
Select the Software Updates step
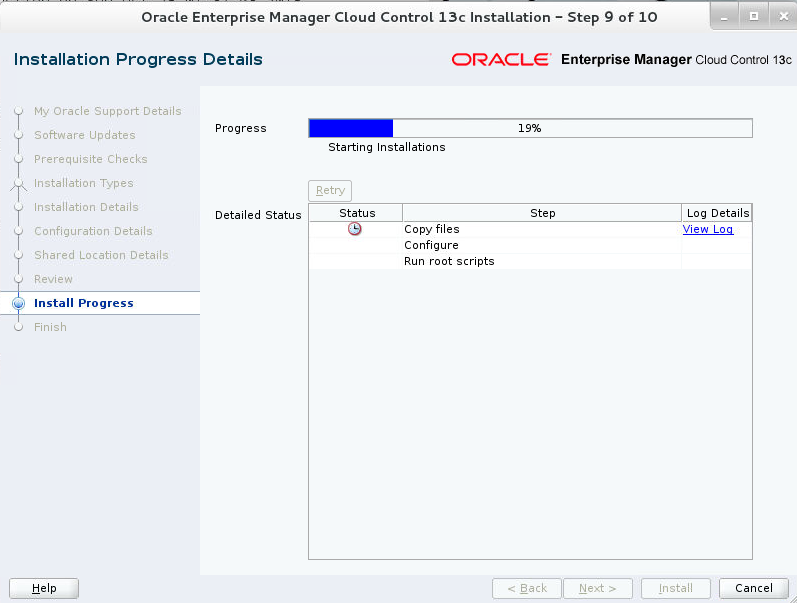84,135
